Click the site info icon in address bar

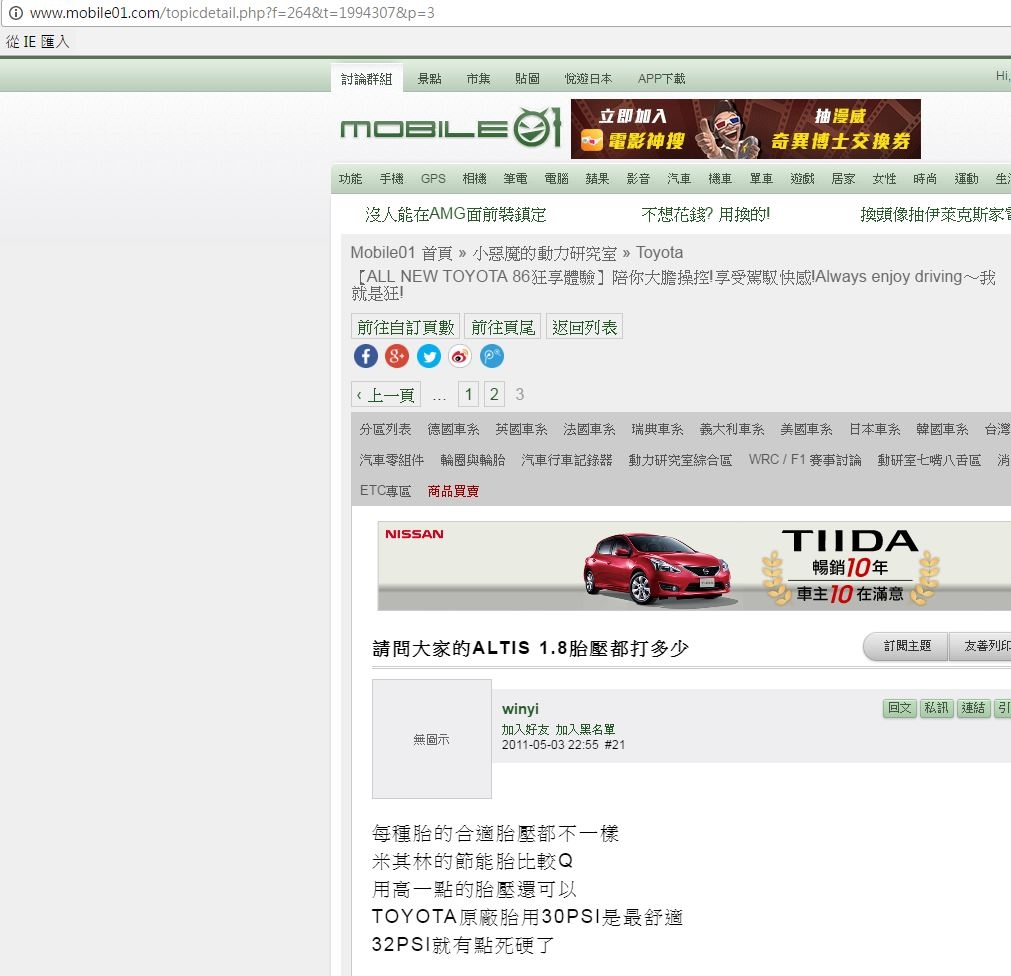pos(15,13)
